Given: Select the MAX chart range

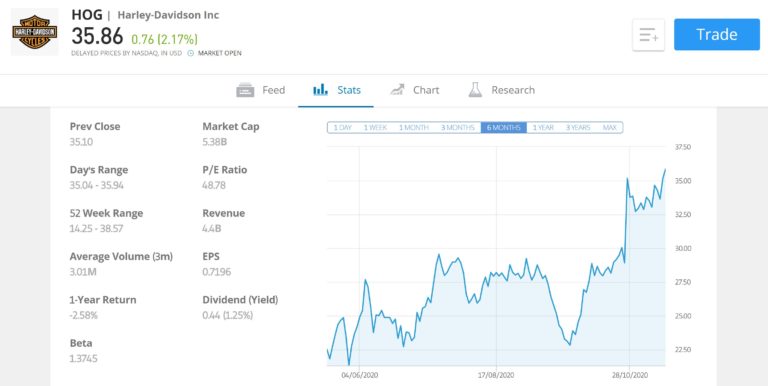Looking at the screenshot, I should [610, 127].
